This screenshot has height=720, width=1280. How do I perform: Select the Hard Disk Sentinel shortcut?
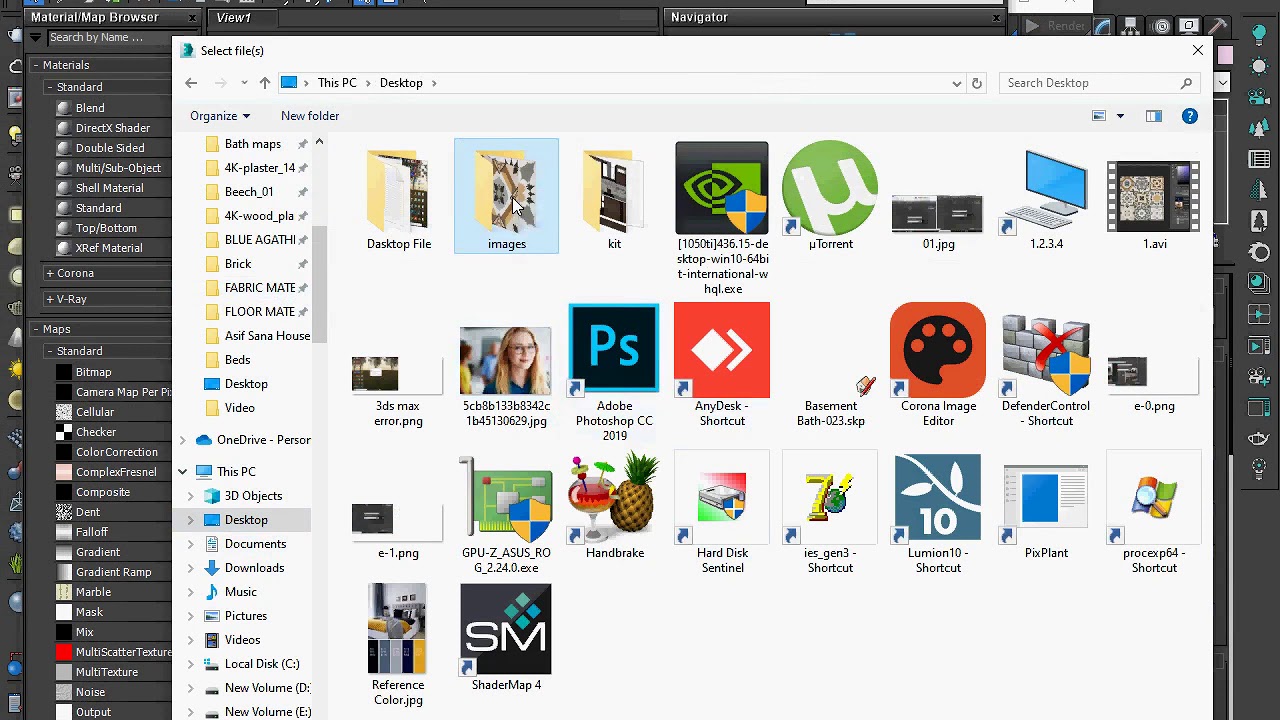click(x=722, y=514)
